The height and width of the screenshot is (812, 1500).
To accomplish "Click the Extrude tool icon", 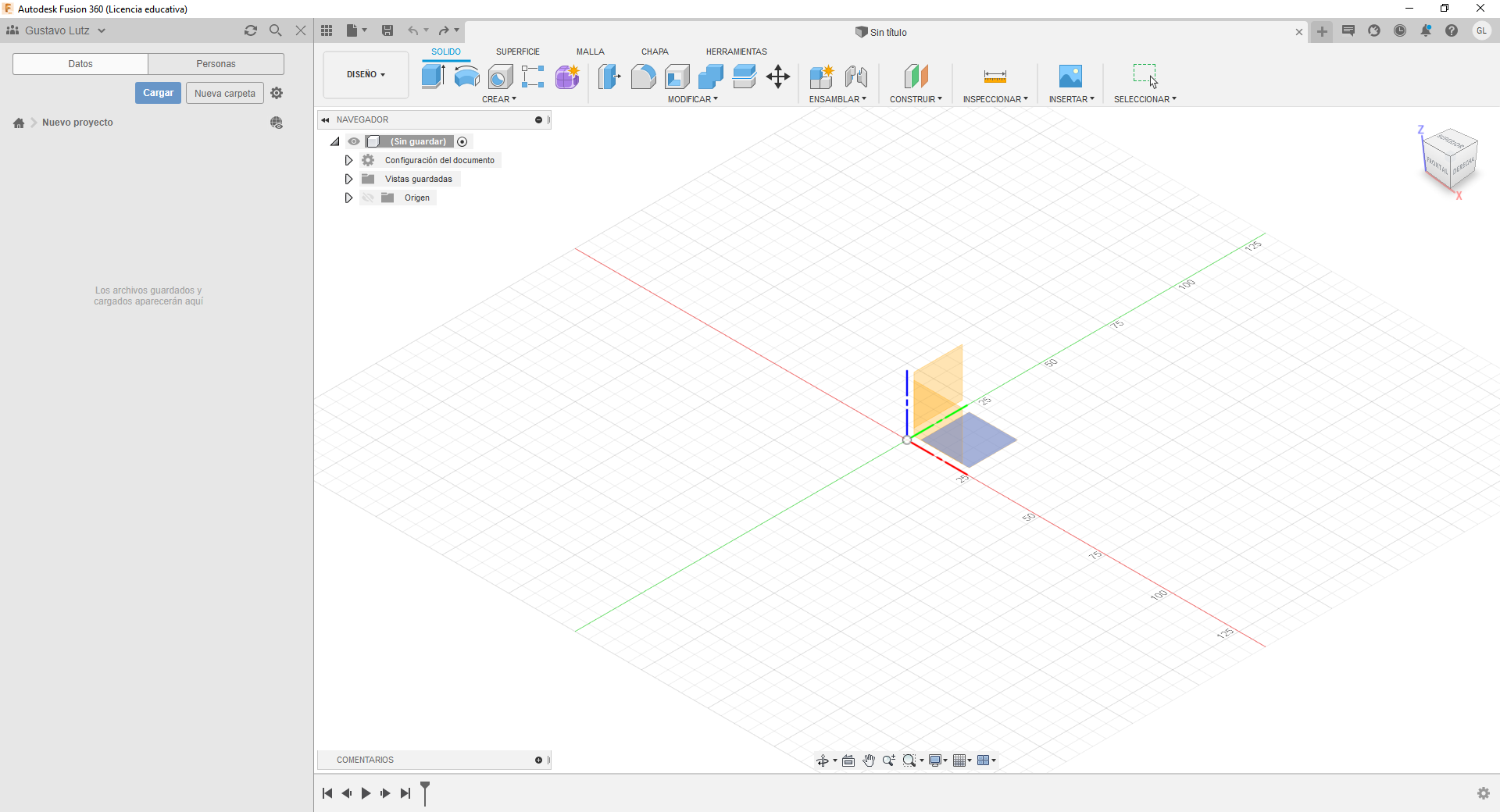I will coord(433,77).
